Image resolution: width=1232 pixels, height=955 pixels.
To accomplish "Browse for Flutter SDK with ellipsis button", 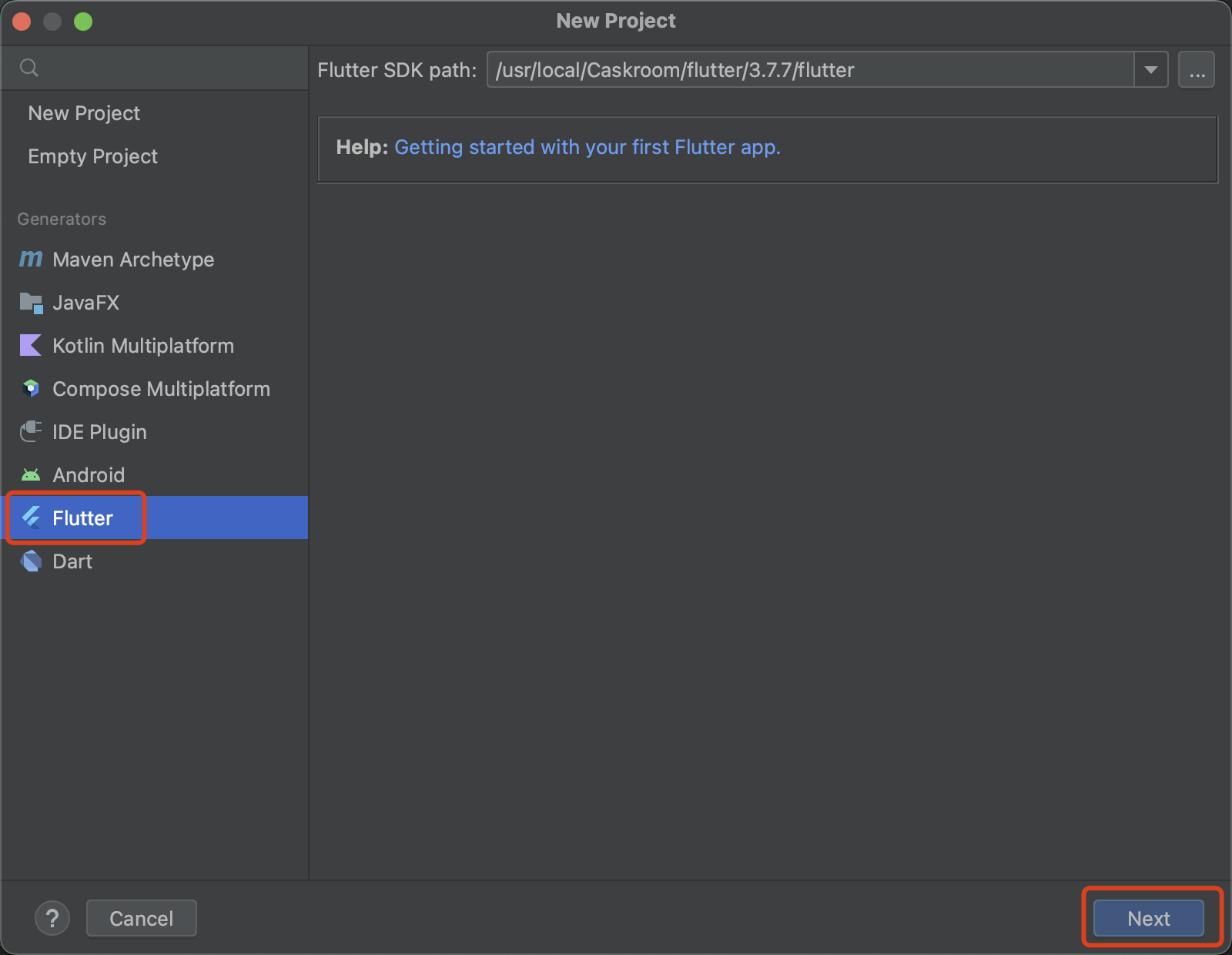I will [x=1197, y=70].
